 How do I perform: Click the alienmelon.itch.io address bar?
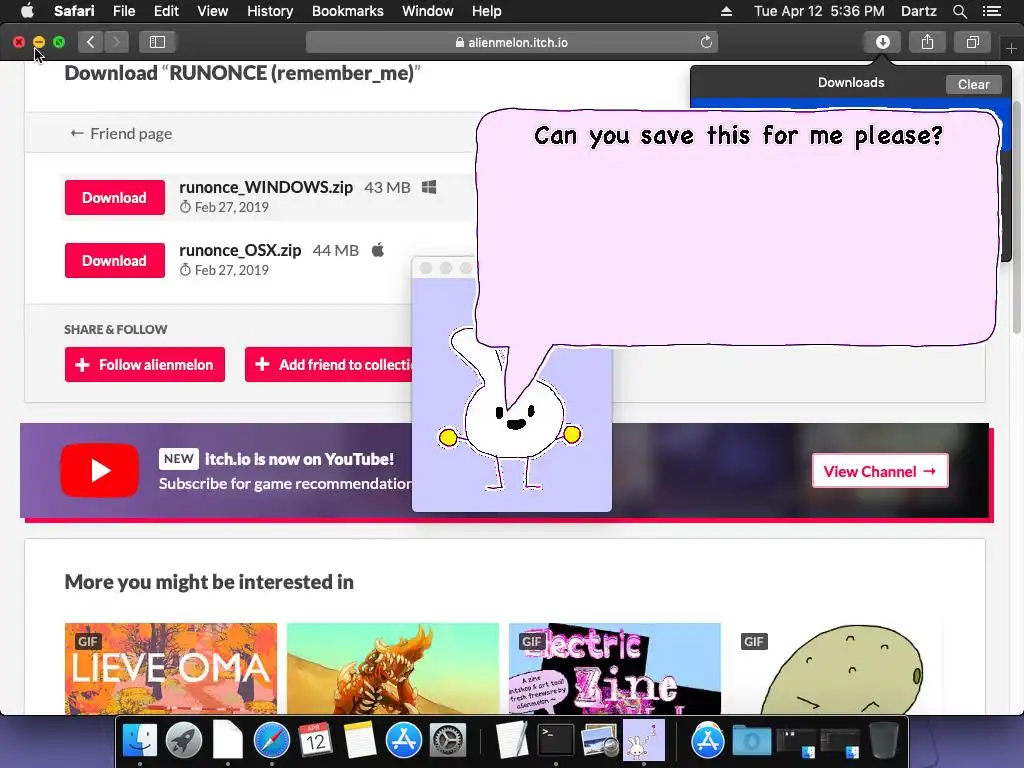[x=511, y=42]
